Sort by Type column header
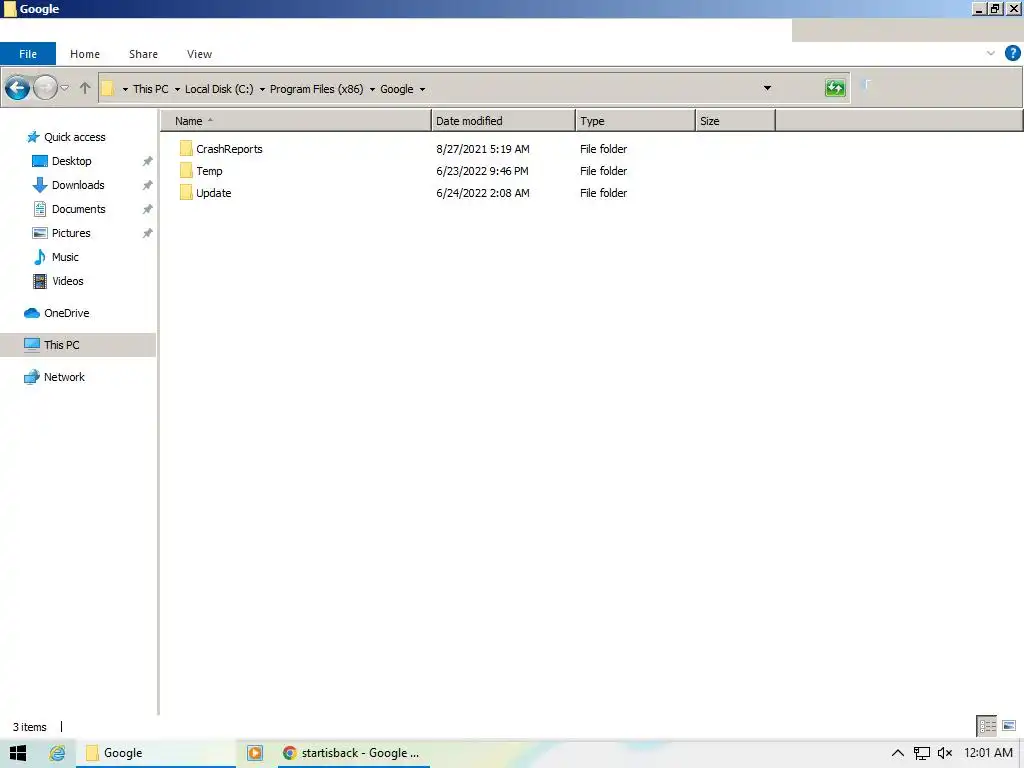Screen dimensions: 1024x768 pyautogui.click(x=635, y=121)
